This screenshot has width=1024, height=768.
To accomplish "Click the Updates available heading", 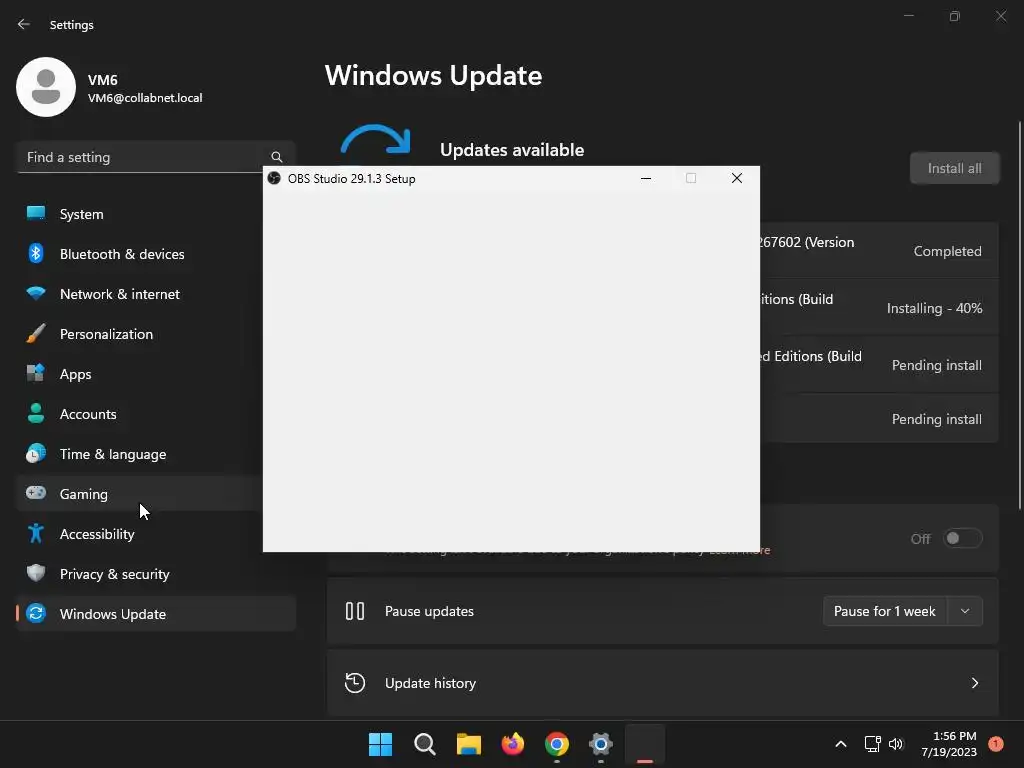I will tap(512, 150).
